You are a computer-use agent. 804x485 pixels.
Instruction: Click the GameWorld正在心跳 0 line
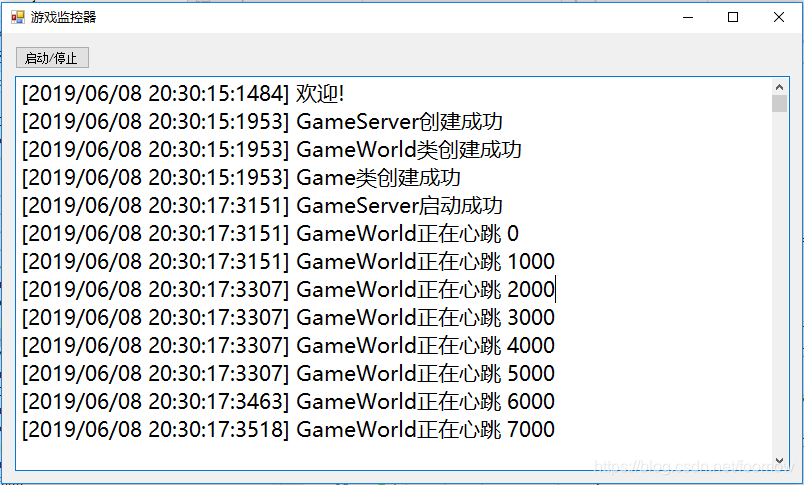pos(270,234)
